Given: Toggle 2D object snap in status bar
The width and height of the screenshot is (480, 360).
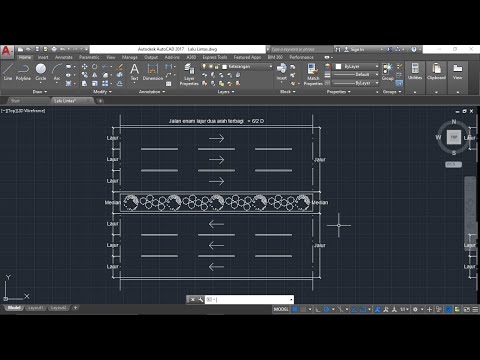Looking at the screenshot, I should tap(363, 309).
